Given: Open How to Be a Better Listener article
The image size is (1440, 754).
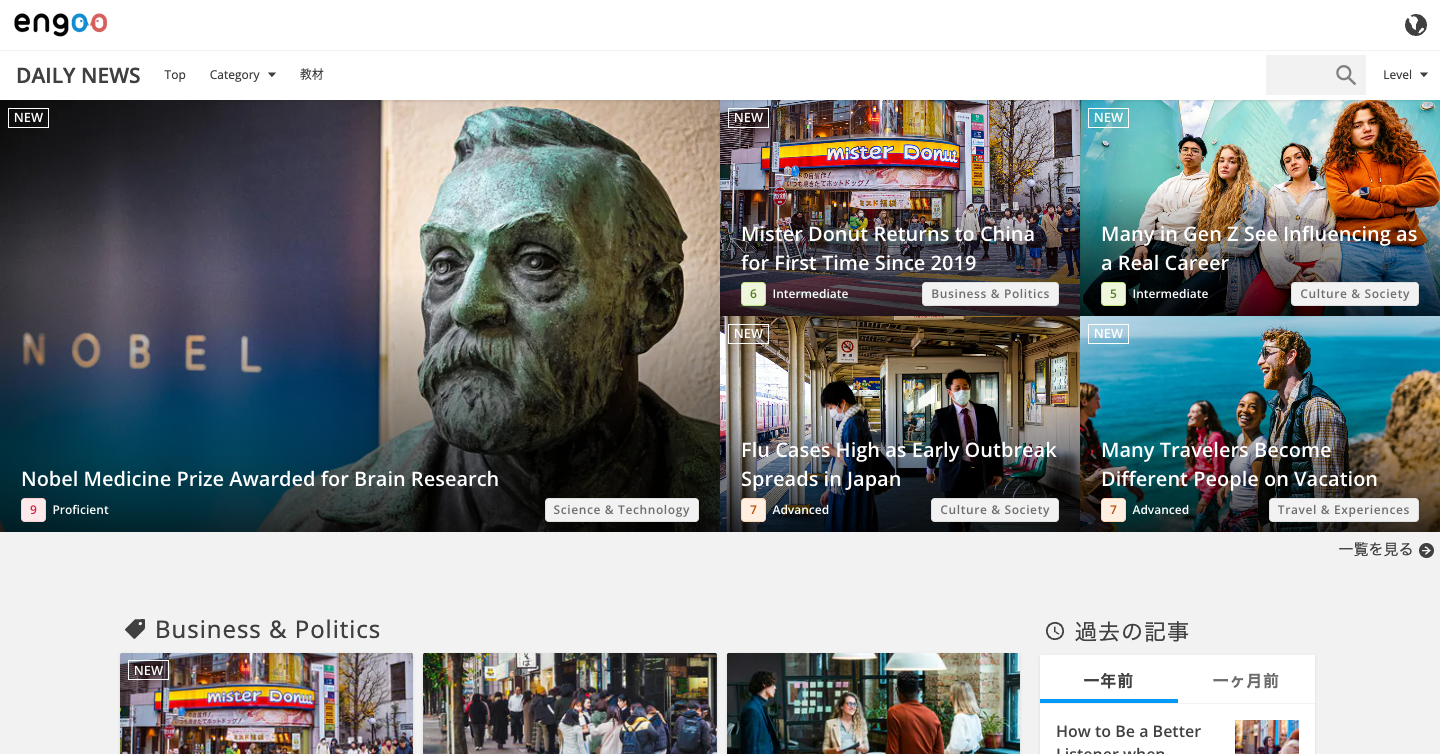Looking at the screenshot, I should [x=1128, y=738].
